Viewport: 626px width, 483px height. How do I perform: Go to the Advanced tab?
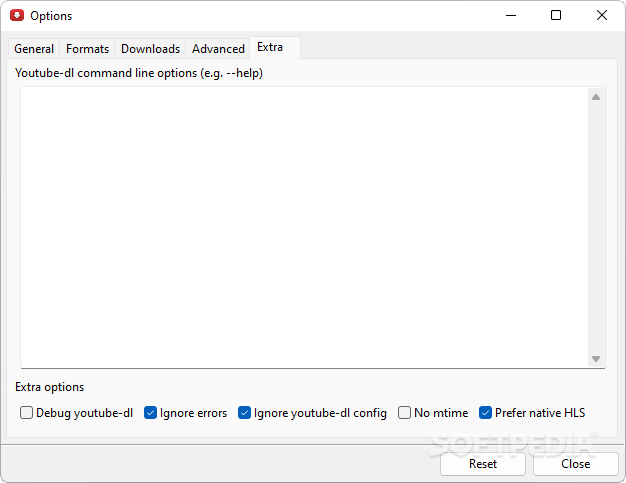[x=218, y=49]
